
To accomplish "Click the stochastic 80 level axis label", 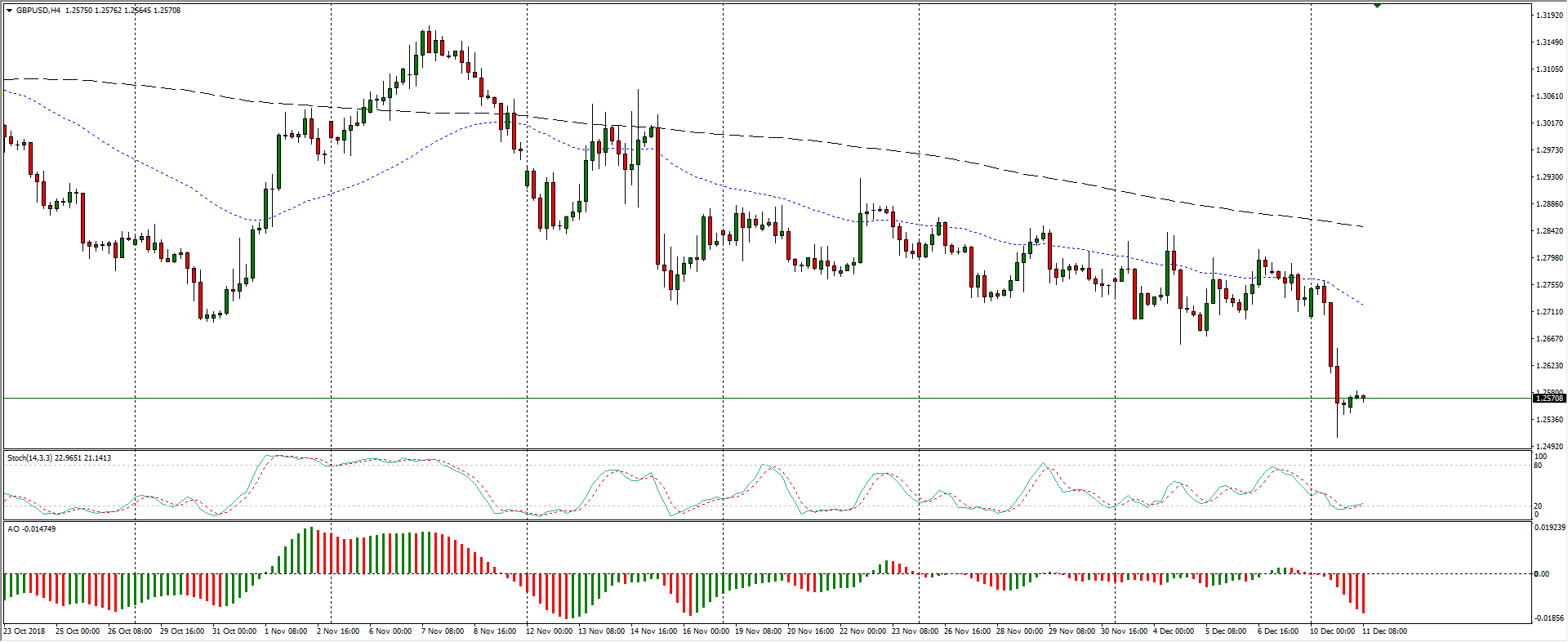I will pos(1538,466).
